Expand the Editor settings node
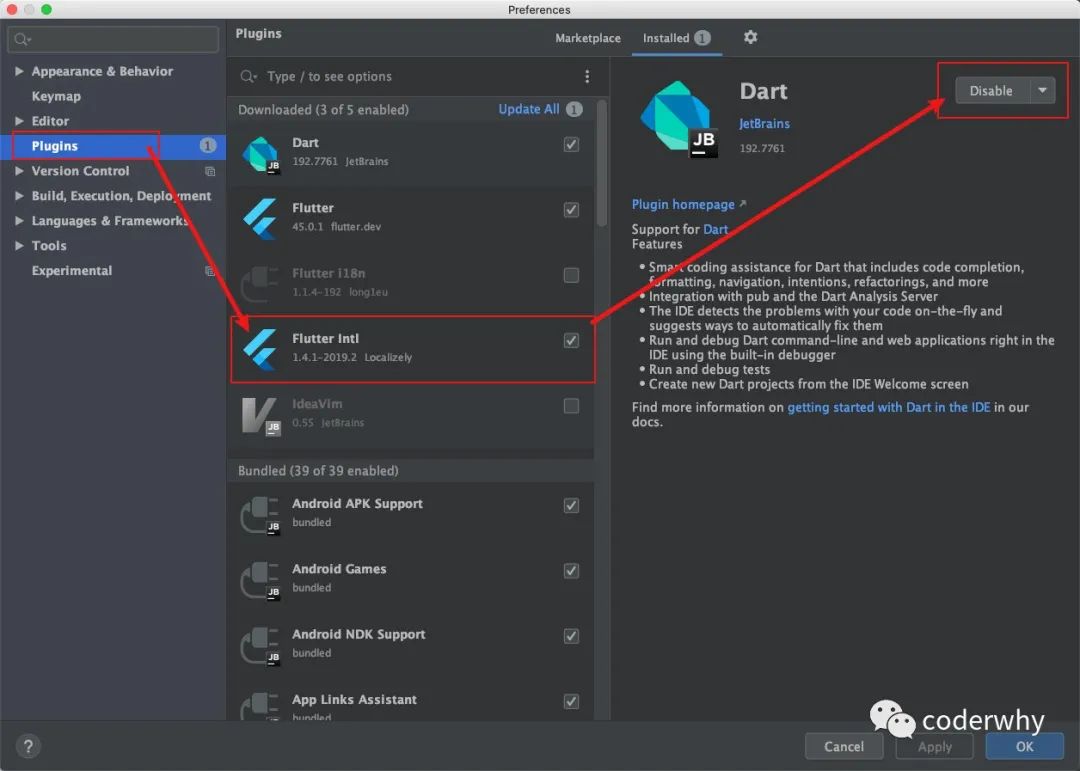The height and width of the screenshot is (771, 1080). [x=19, y=121]
